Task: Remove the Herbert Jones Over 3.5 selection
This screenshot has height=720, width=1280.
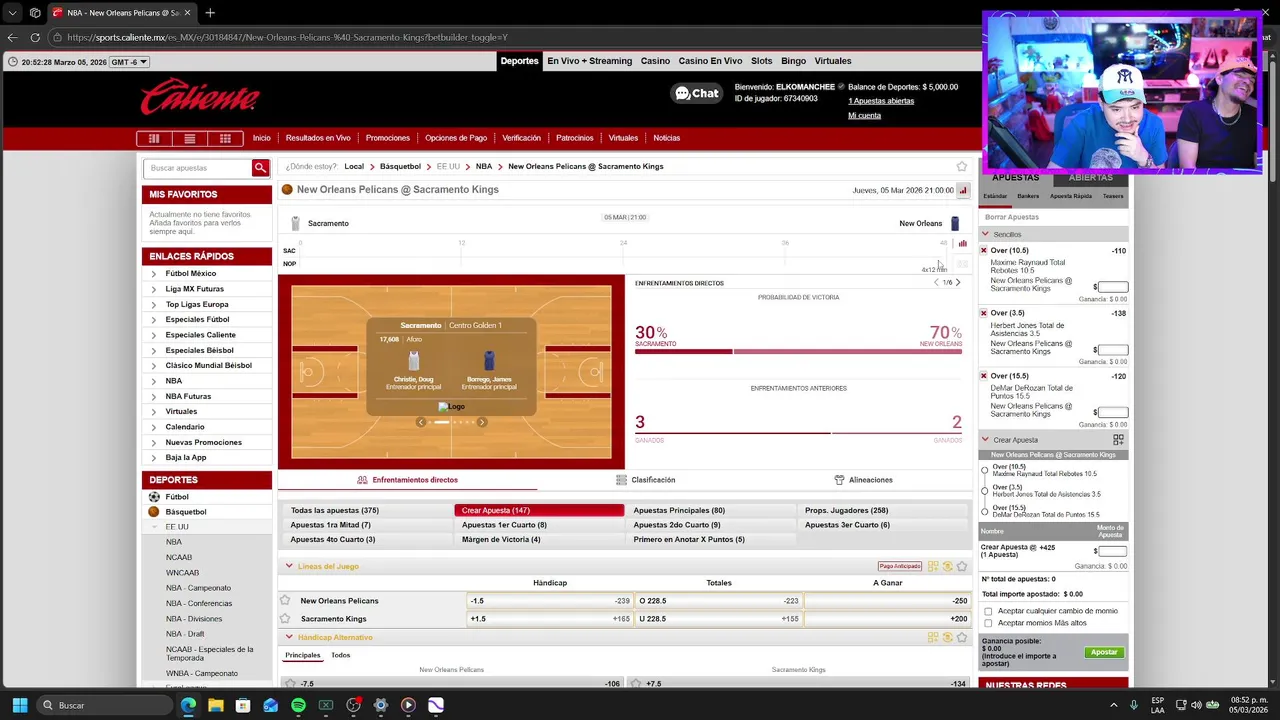Action: [x=984, y=313]
